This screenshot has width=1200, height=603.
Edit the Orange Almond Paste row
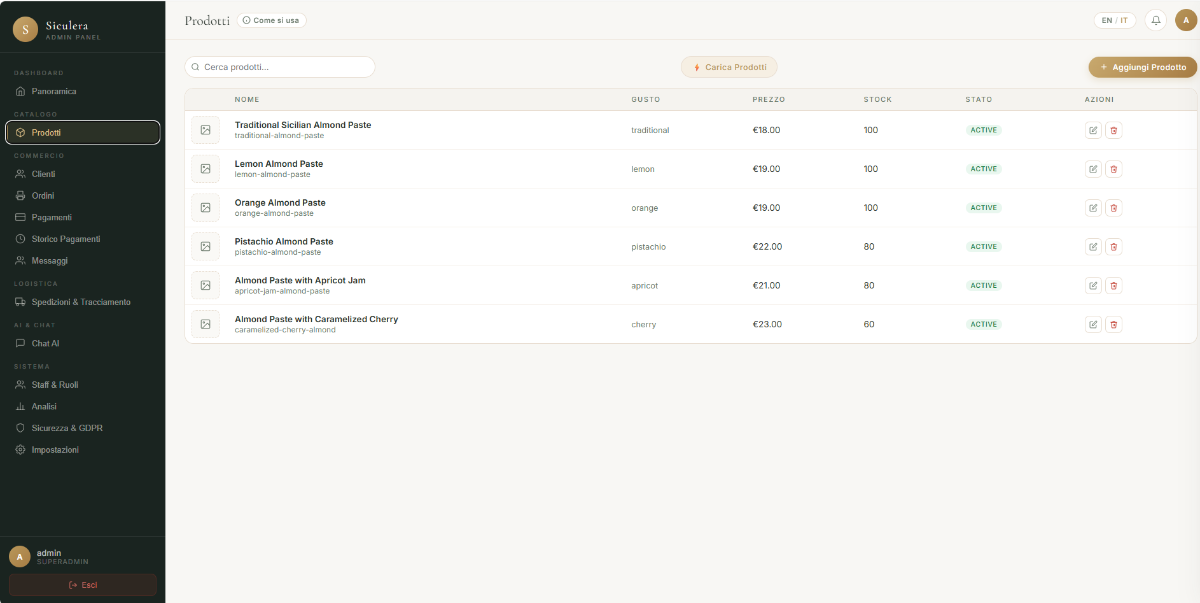coord(1093,208)
